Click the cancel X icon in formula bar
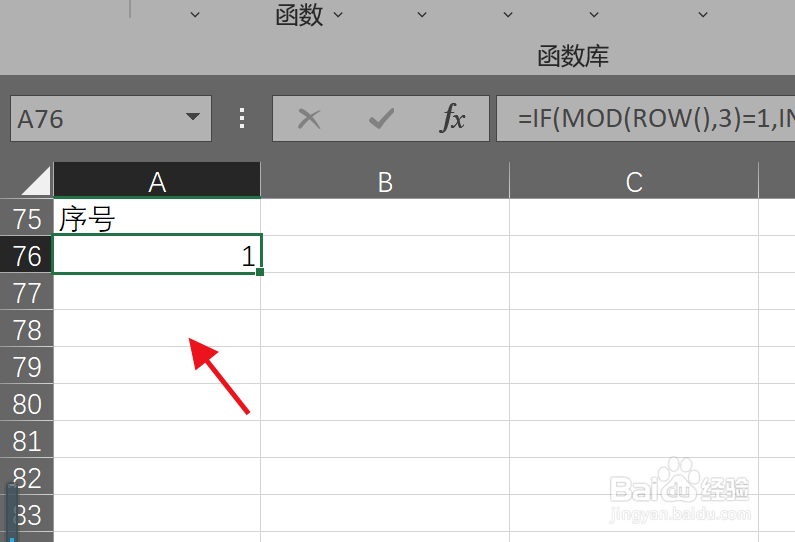 coord(309,119)
